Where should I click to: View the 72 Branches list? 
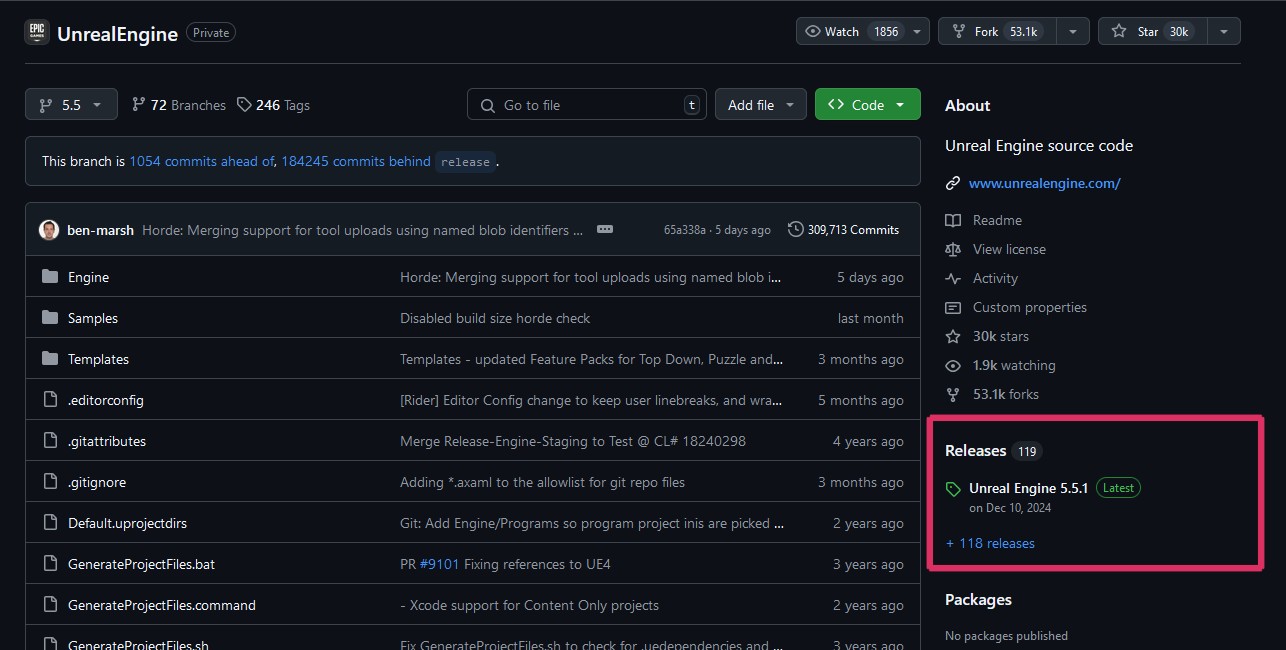pos(179,105)
